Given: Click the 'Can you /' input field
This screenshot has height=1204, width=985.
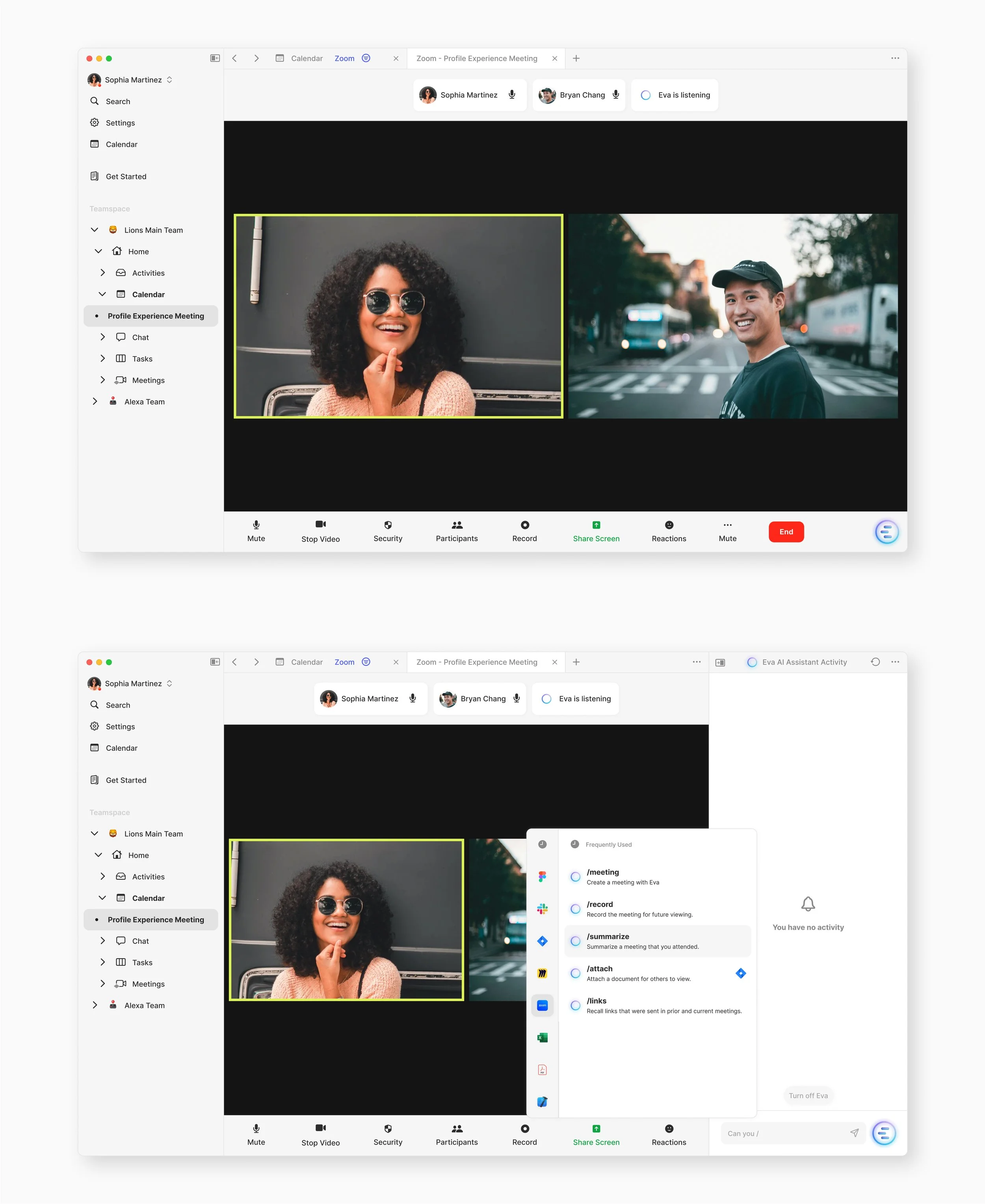Looking at the screenshot, I should click(783, 1133).
